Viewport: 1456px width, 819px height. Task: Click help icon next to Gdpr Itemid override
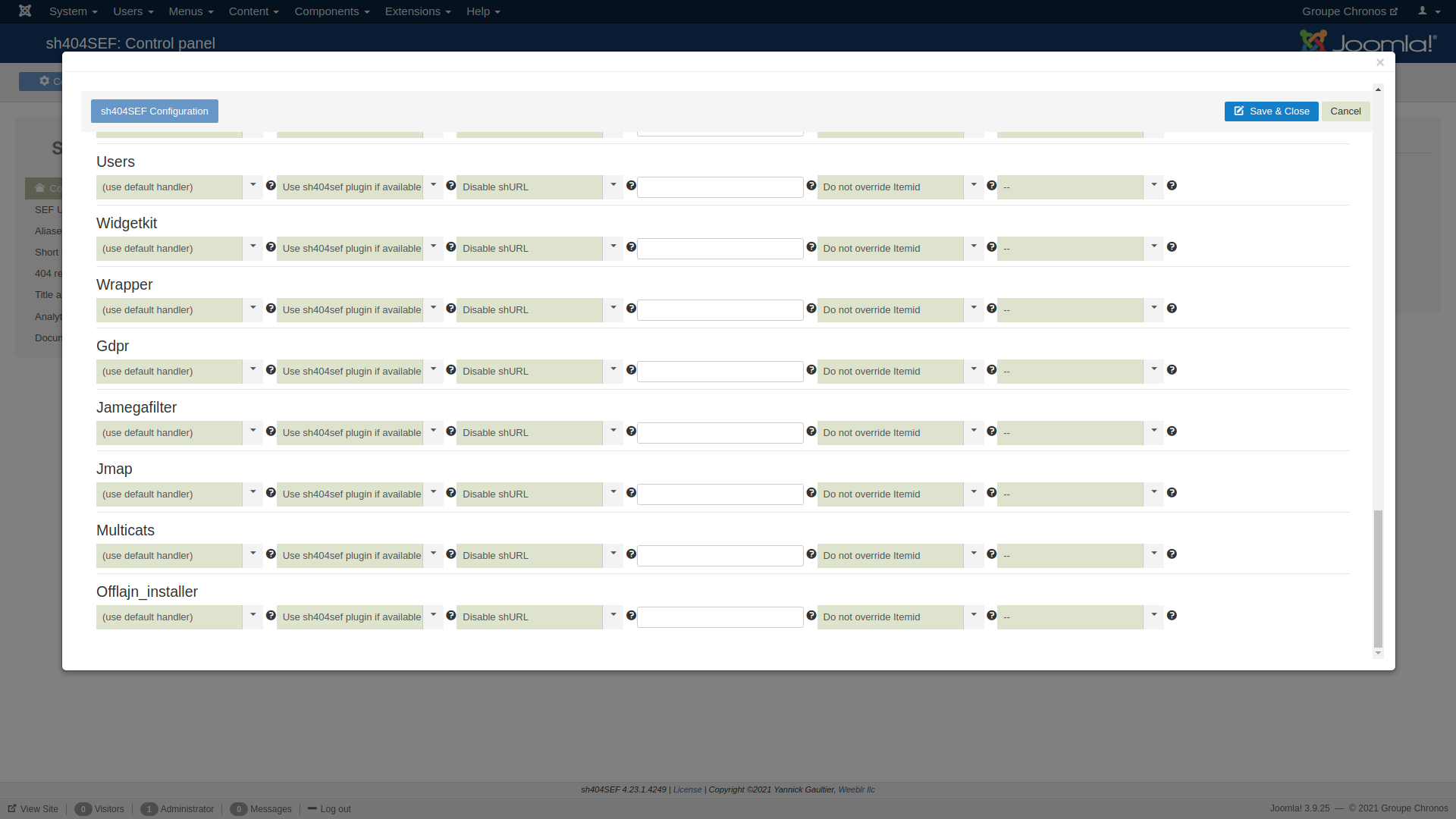coord(991,370)
